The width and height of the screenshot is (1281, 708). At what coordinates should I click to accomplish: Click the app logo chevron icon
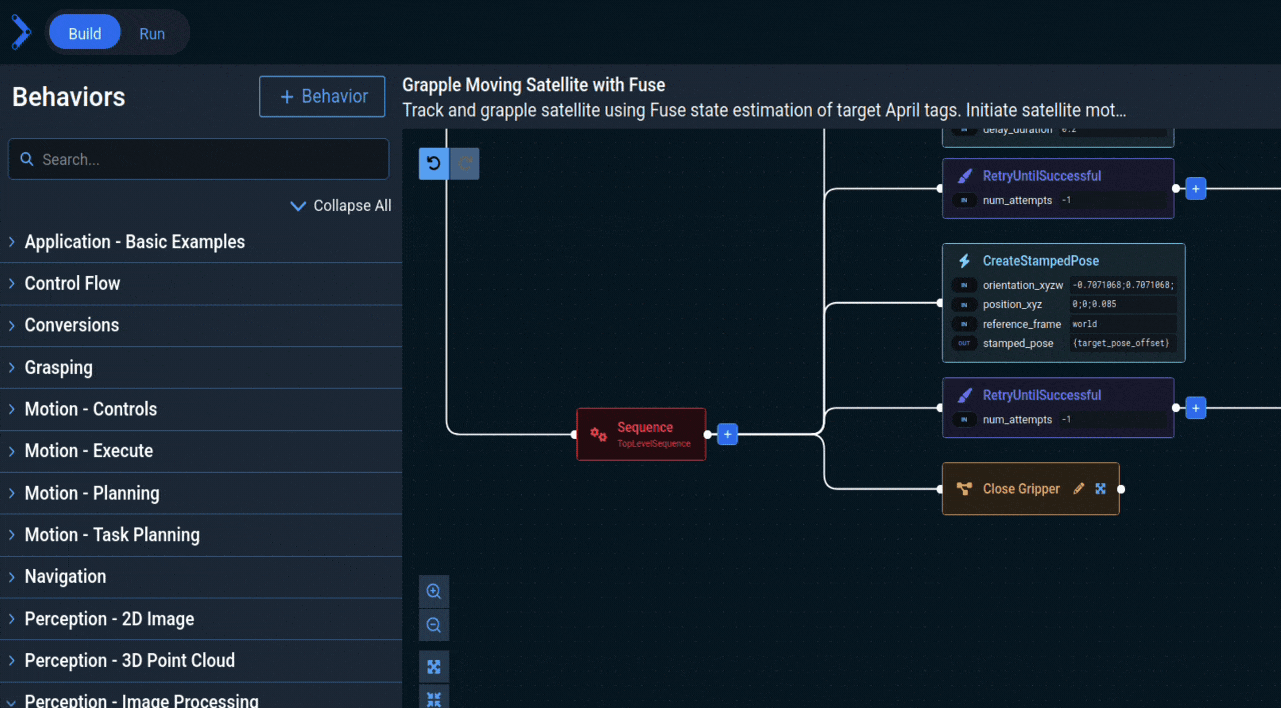[20, 33]
